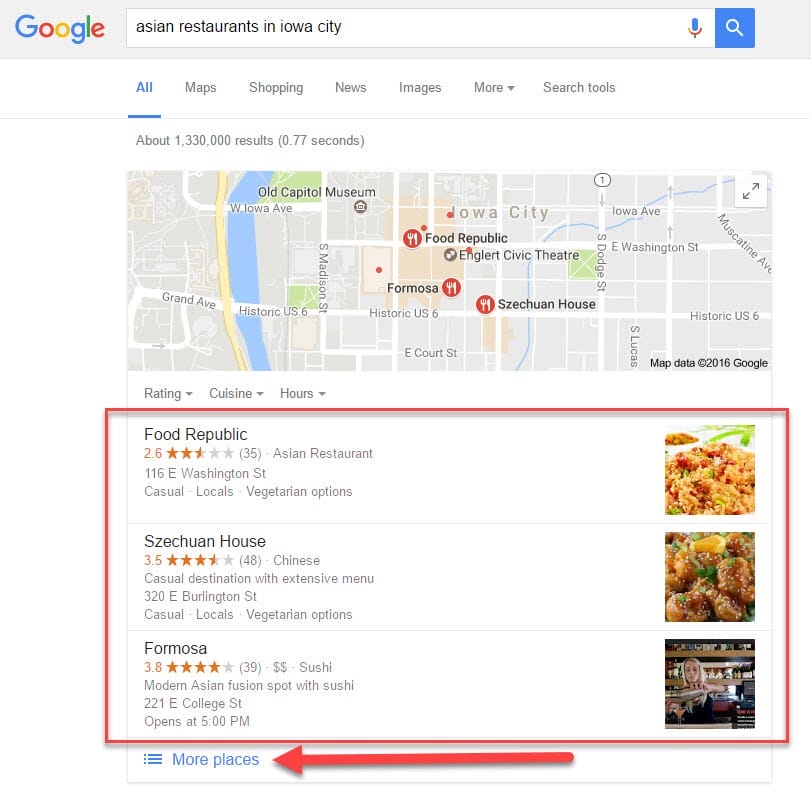Open Search tools options
This screenshot has width=811, height=802.
tap(579, 87)
